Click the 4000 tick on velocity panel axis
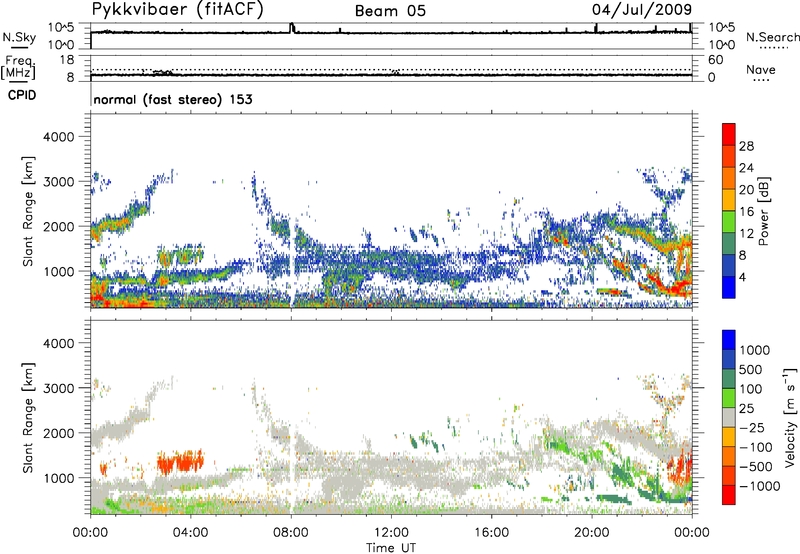 click(x=59, y=343)
